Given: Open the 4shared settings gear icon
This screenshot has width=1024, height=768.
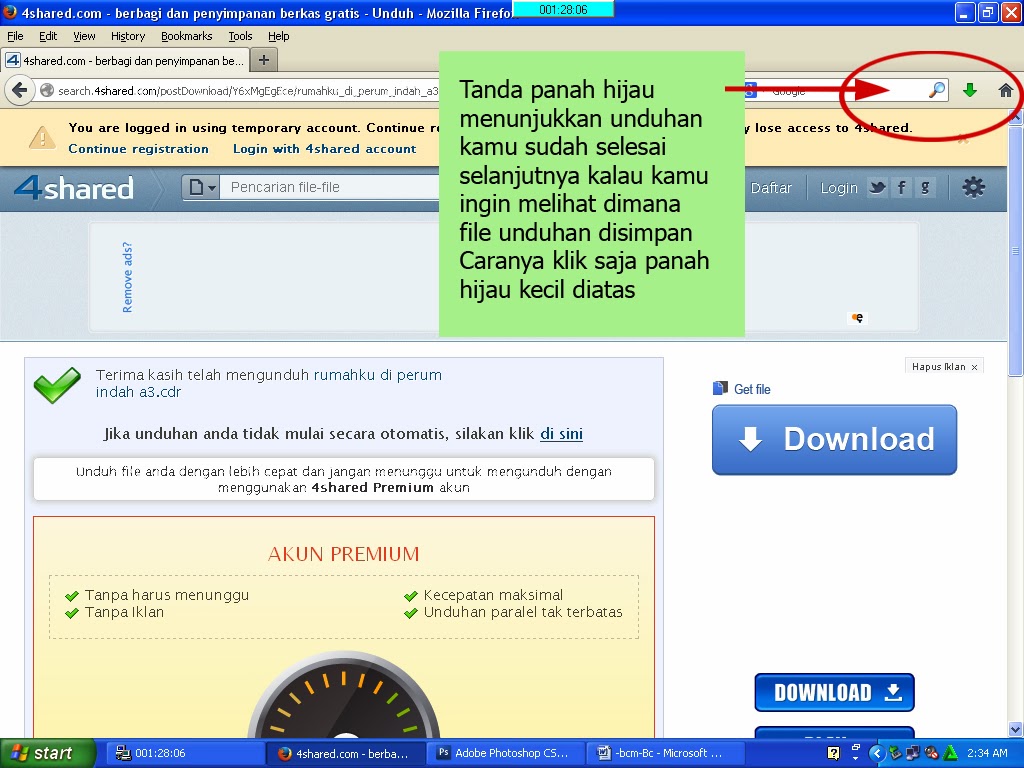Looking at the screenshot, I should point(973,187).
